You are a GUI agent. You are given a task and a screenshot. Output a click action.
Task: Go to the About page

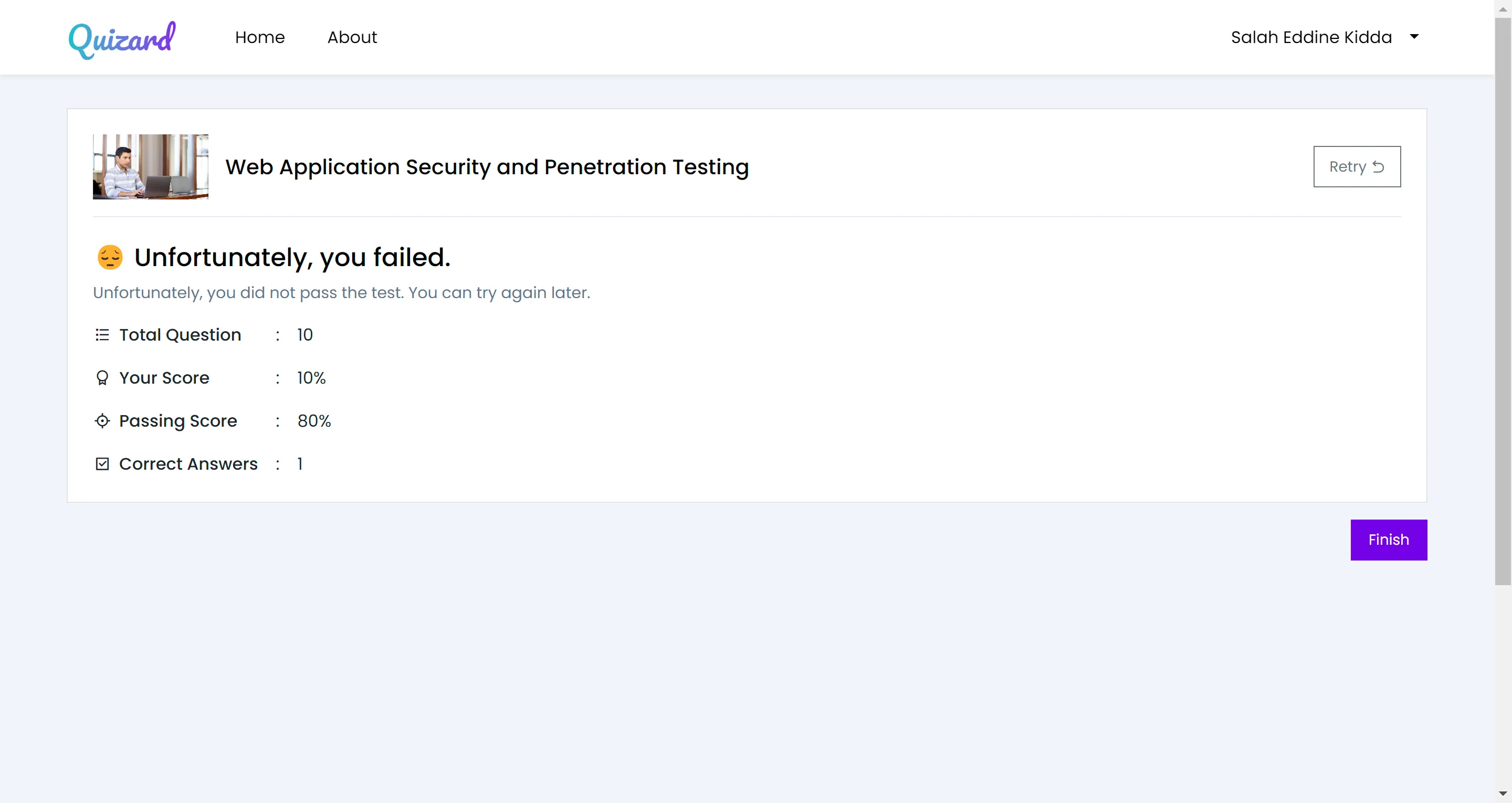[x=352, y=37]
